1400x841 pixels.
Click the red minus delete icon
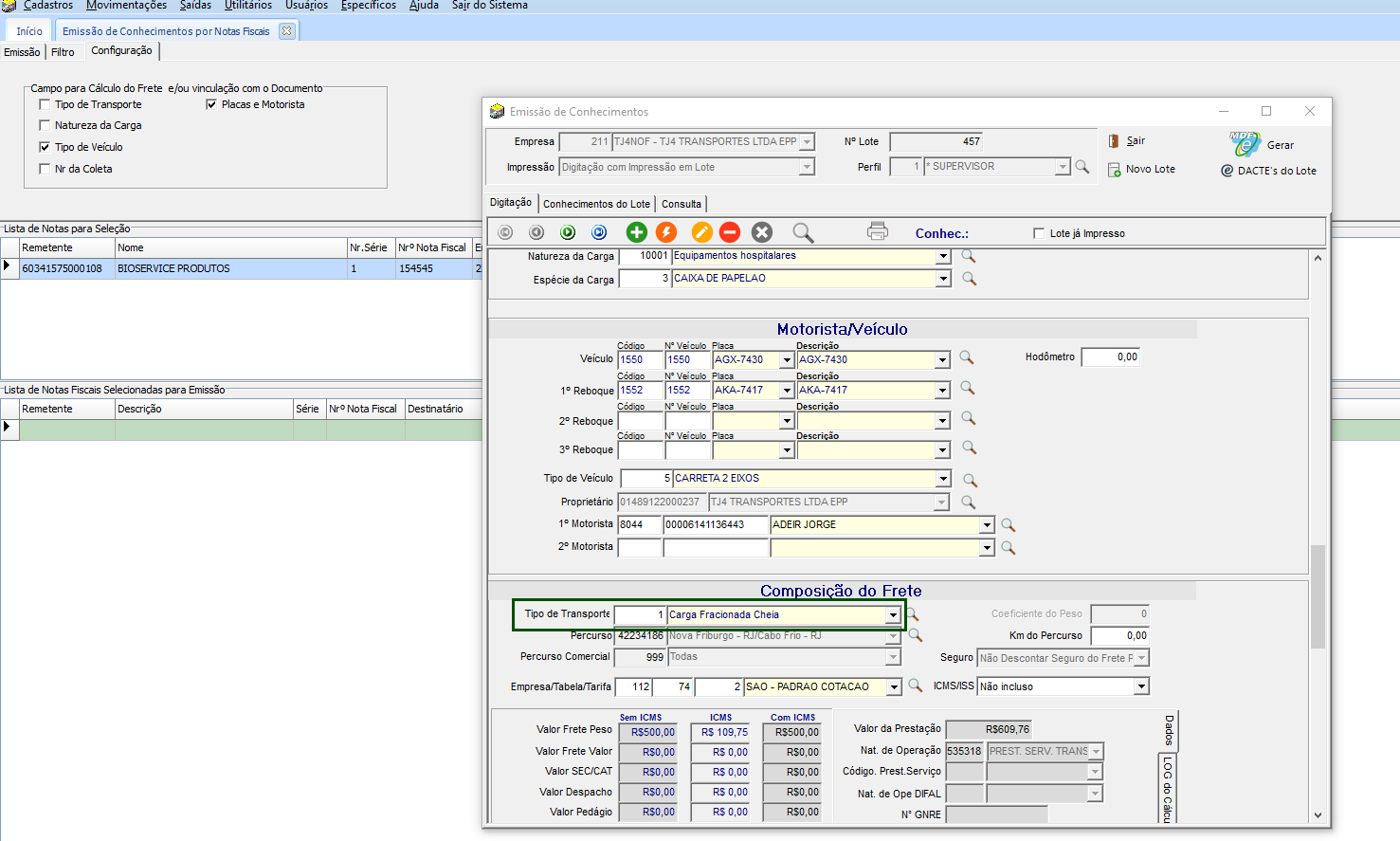730,232
